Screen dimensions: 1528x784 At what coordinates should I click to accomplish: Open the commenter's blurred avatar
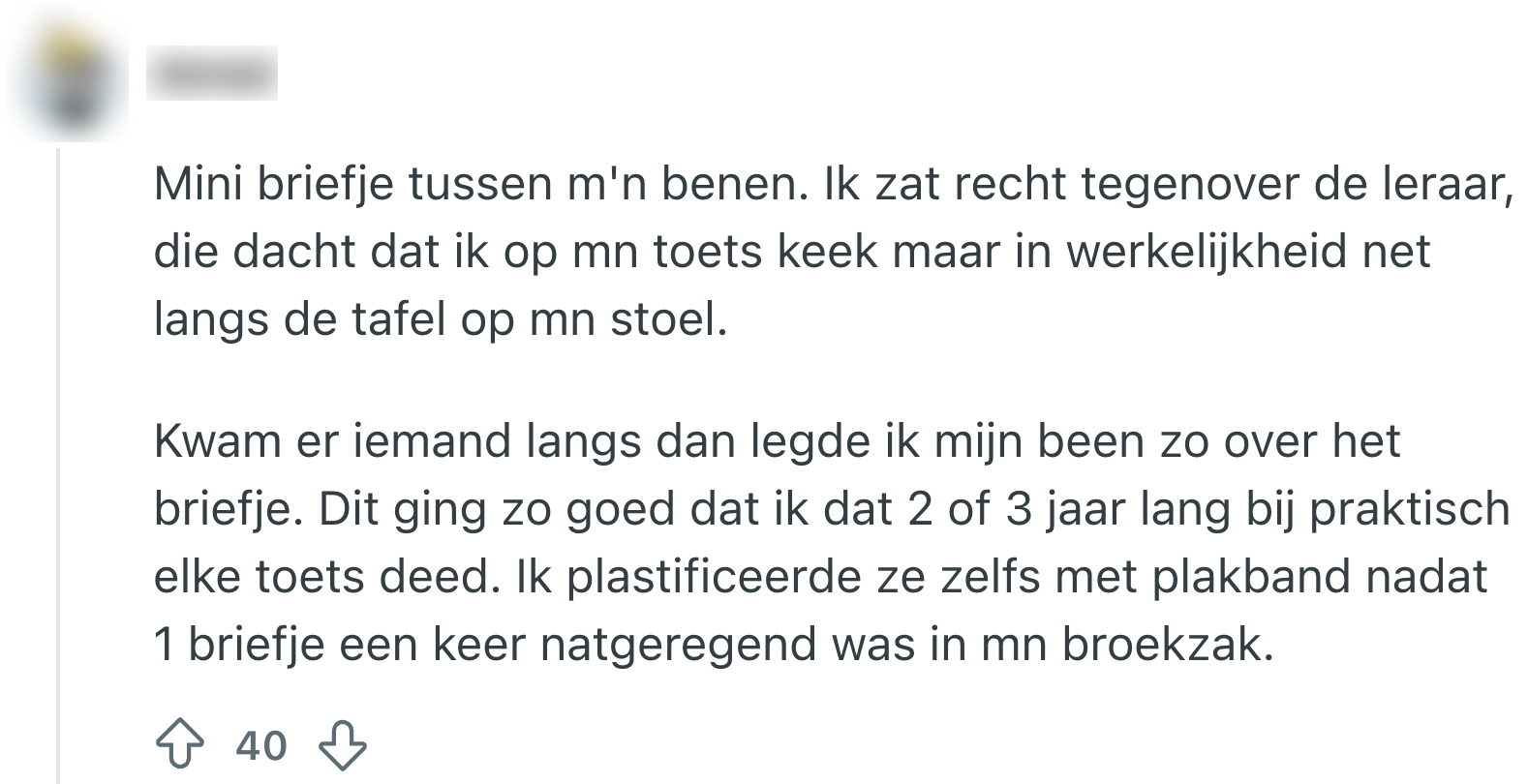coord(68,82)
